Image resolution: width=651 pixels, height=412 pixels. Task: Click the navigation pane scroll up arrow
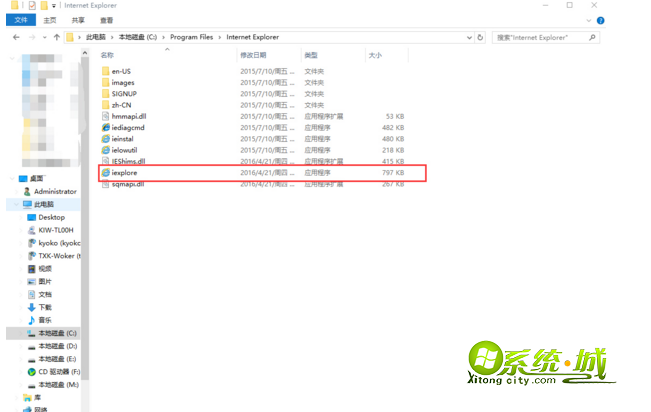85,53
